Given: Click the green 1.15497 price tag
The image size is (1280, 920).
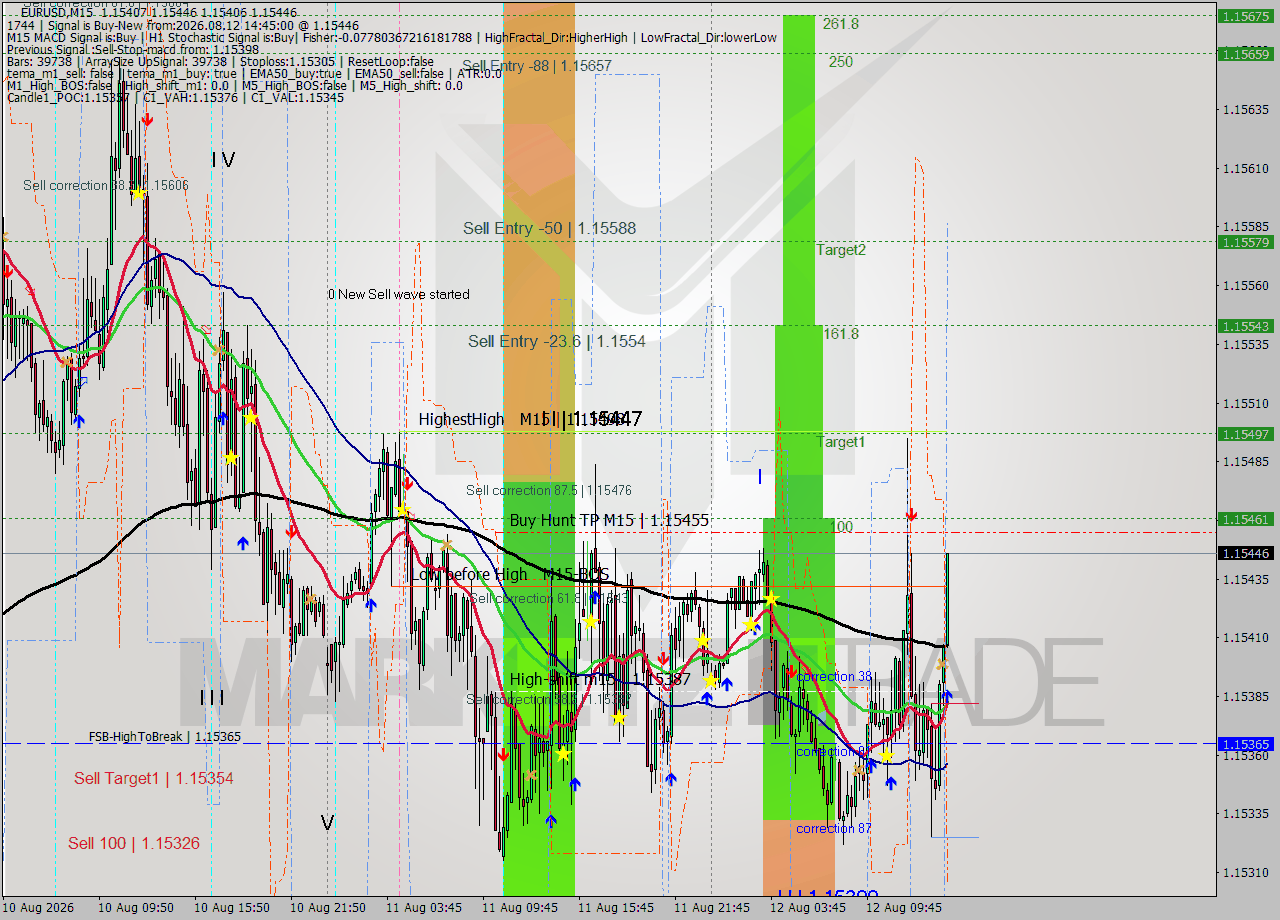Looking at the screenshot, I should click(x=1245, y=434).
